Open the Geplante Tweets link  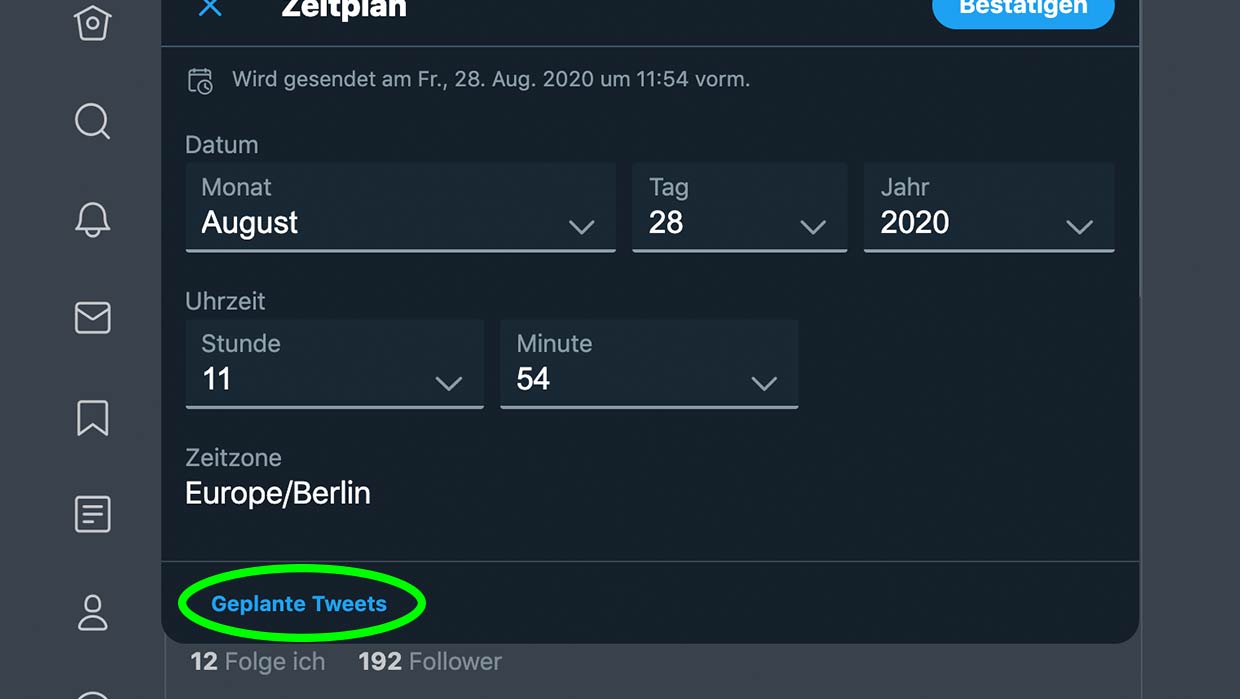[x=299, y=604]
